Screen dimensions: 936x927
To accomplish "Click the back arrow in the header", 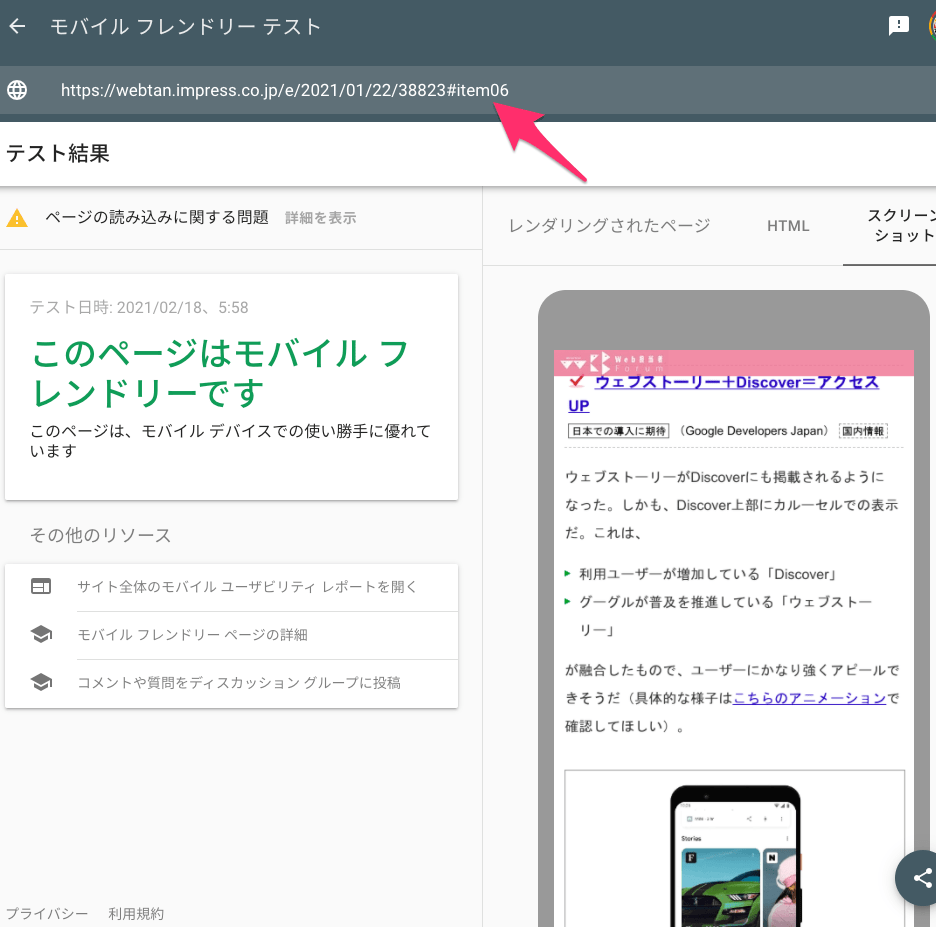I will pyautogui.click(x=17, y=26).
